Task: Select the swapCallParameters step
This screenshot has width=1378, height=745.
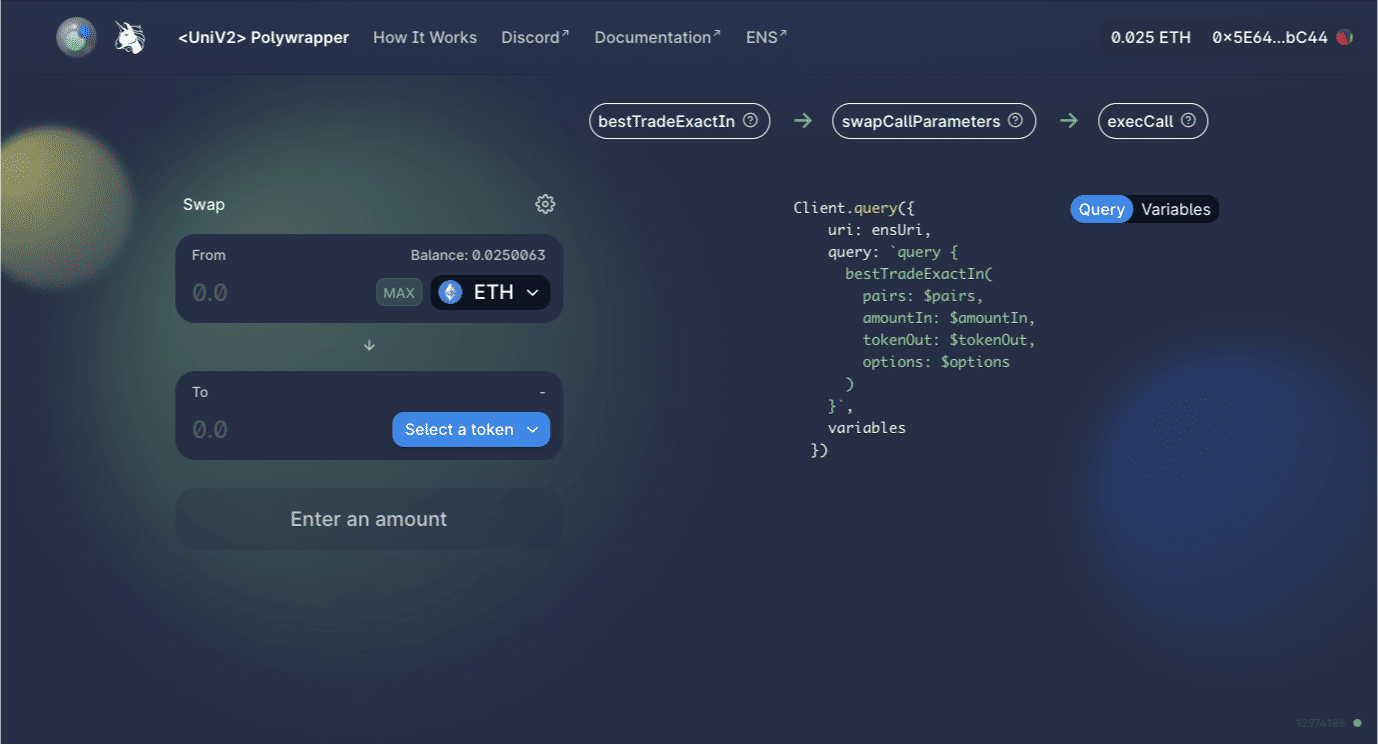Action: coord(934,121)
